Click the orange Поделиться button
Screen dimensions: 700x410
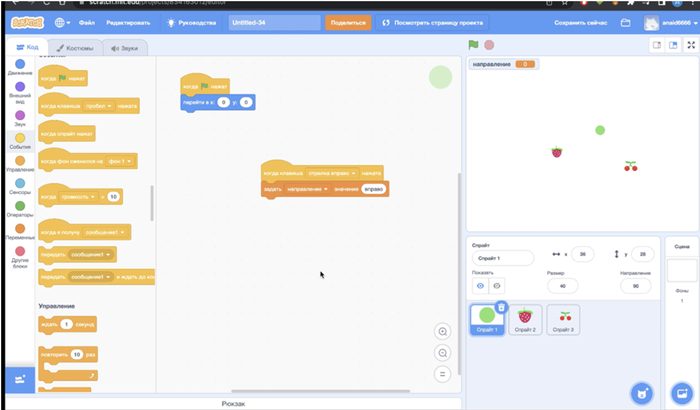point(347,22)
